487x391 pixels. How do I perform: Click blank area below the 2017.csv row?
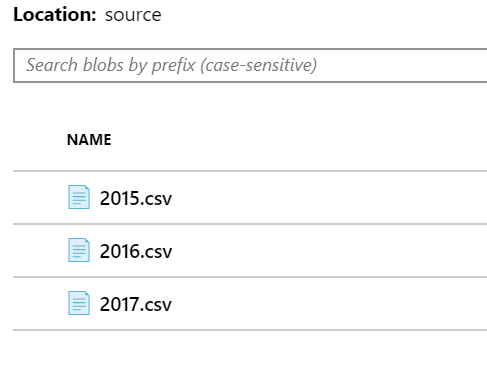coord(250,361)
